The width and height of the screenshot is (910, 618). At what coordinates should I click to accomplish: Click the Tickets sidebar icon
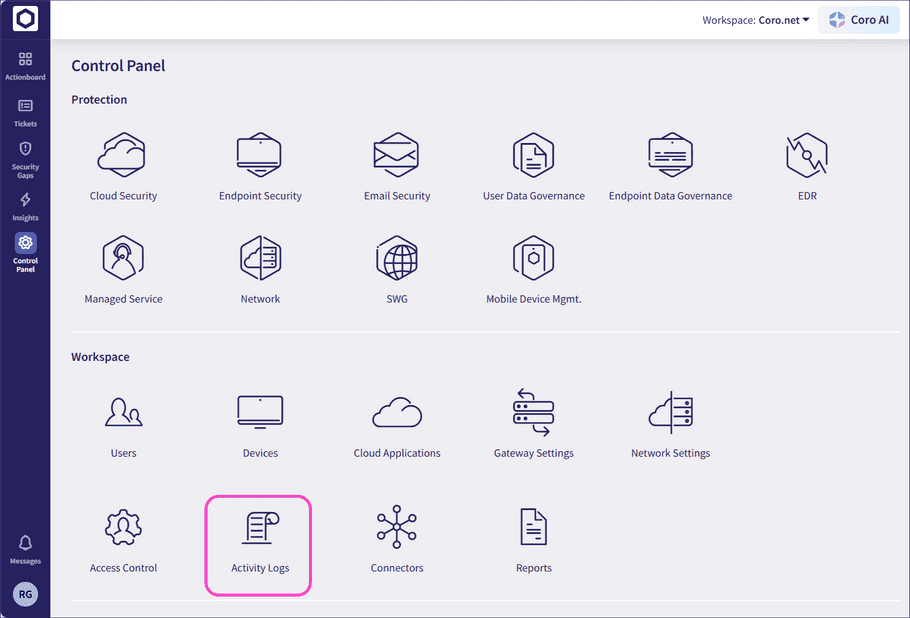[25, 110]
